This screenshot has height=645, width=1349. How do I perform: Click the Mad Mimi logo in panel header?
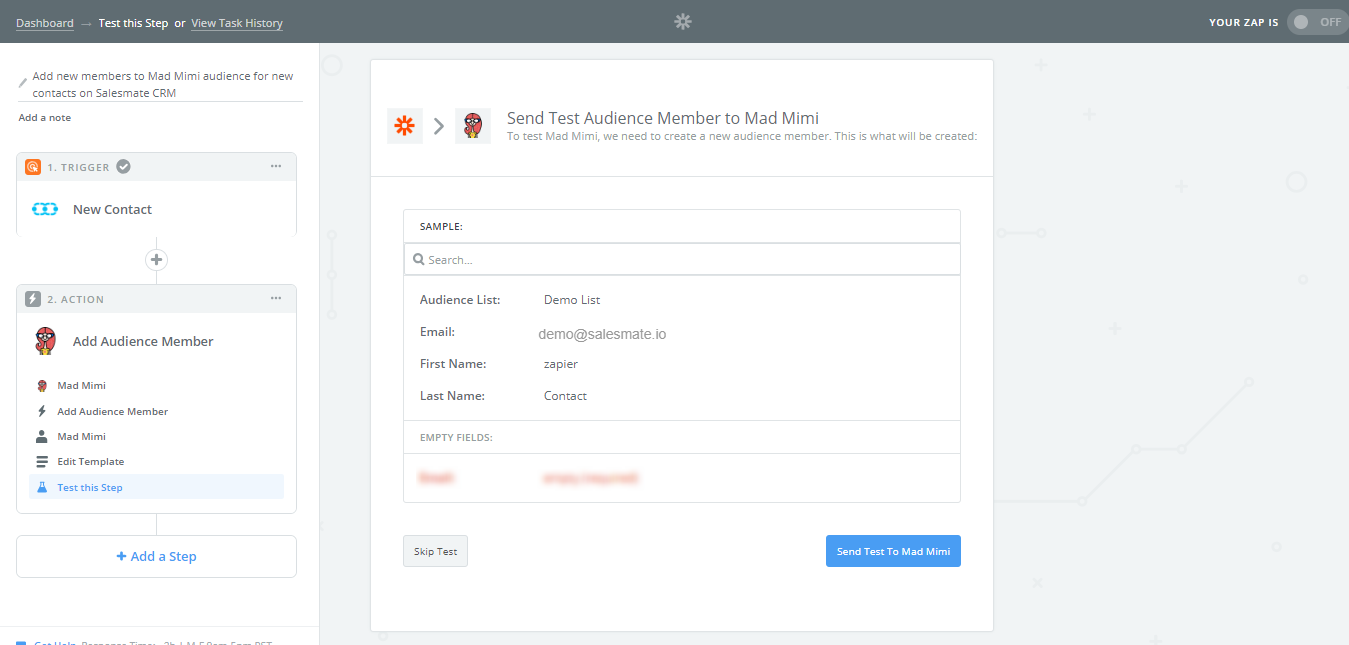473,126
